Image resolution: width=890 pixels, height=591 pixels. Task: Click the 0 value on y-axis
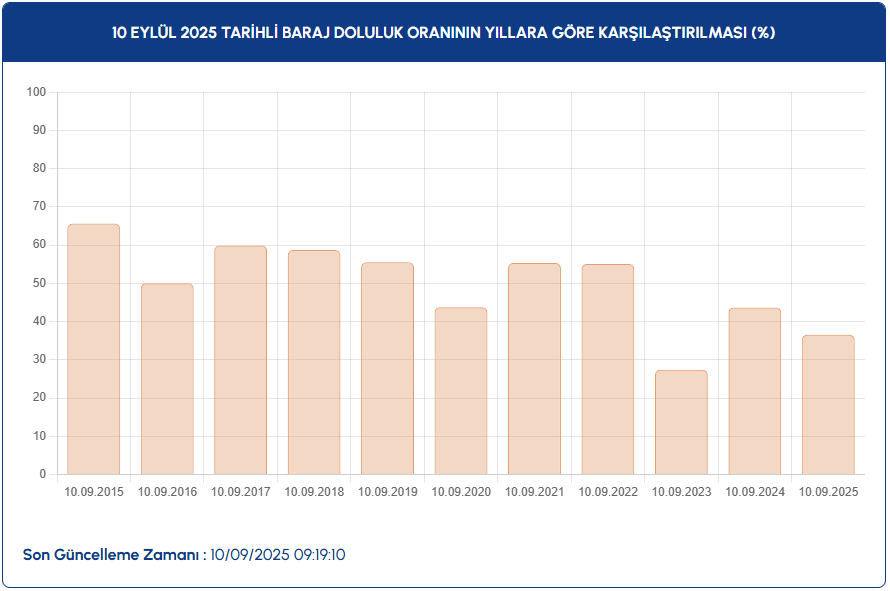(43, 474)
